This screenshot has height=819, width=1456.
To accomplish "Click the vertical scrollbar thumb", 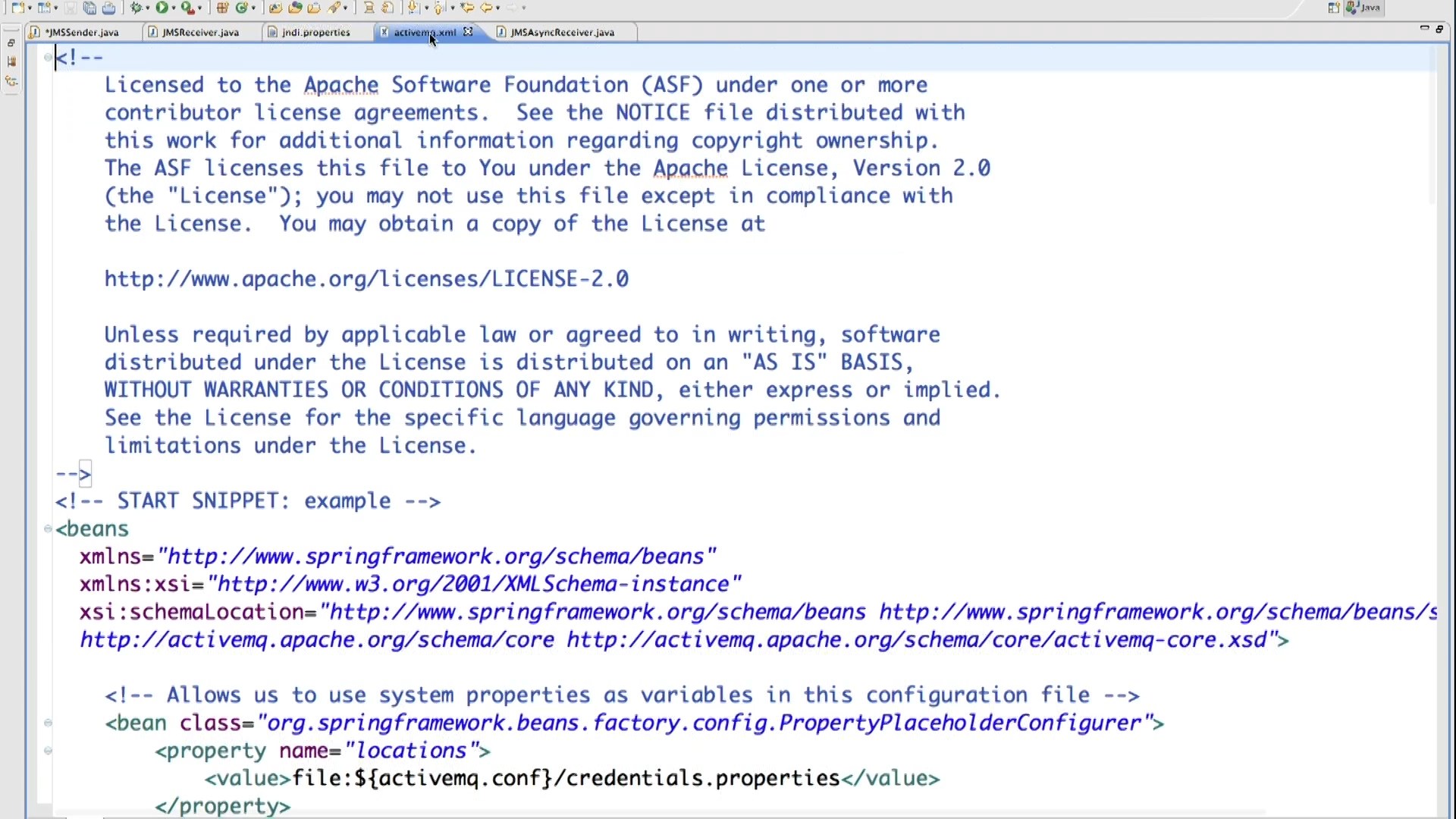I will 1432,125.
